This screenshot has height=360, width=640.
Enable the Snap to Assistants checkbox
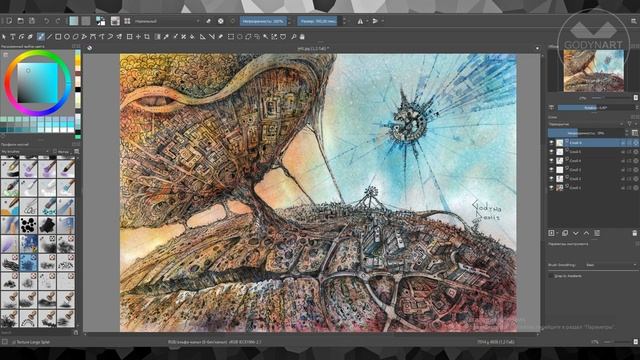coord(551,276)
